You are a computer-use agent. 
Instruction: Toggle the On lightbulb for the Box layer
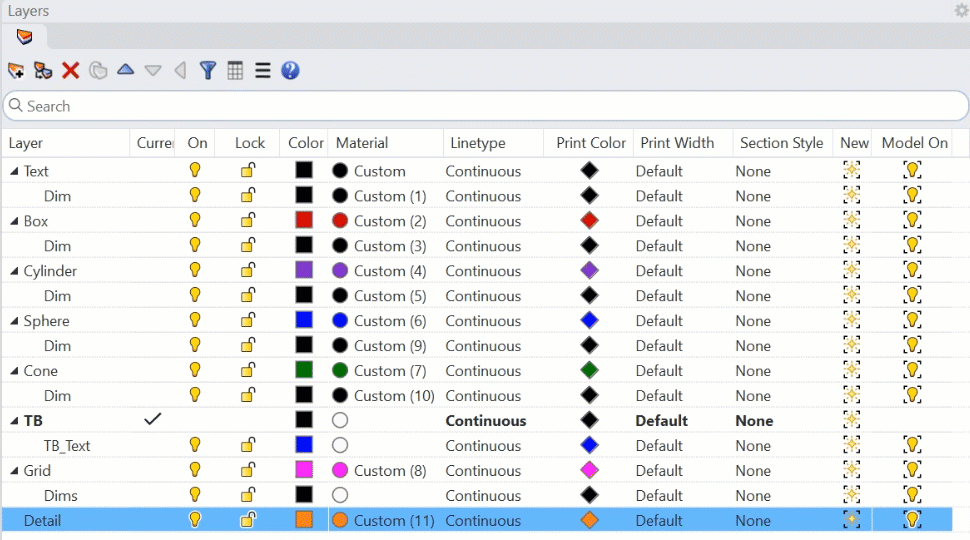195,220
